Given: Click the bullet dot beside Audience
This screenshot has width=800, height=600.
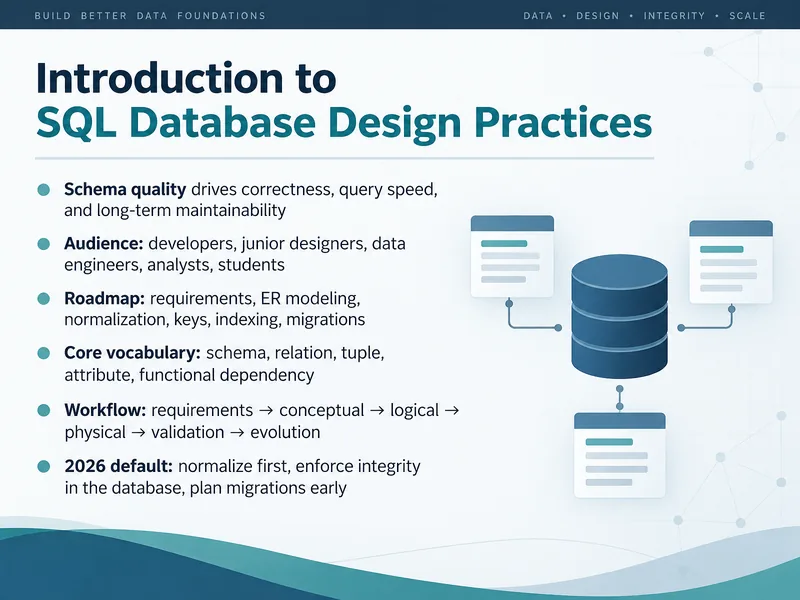Looking at the screenshot, I should pos(44,244).
